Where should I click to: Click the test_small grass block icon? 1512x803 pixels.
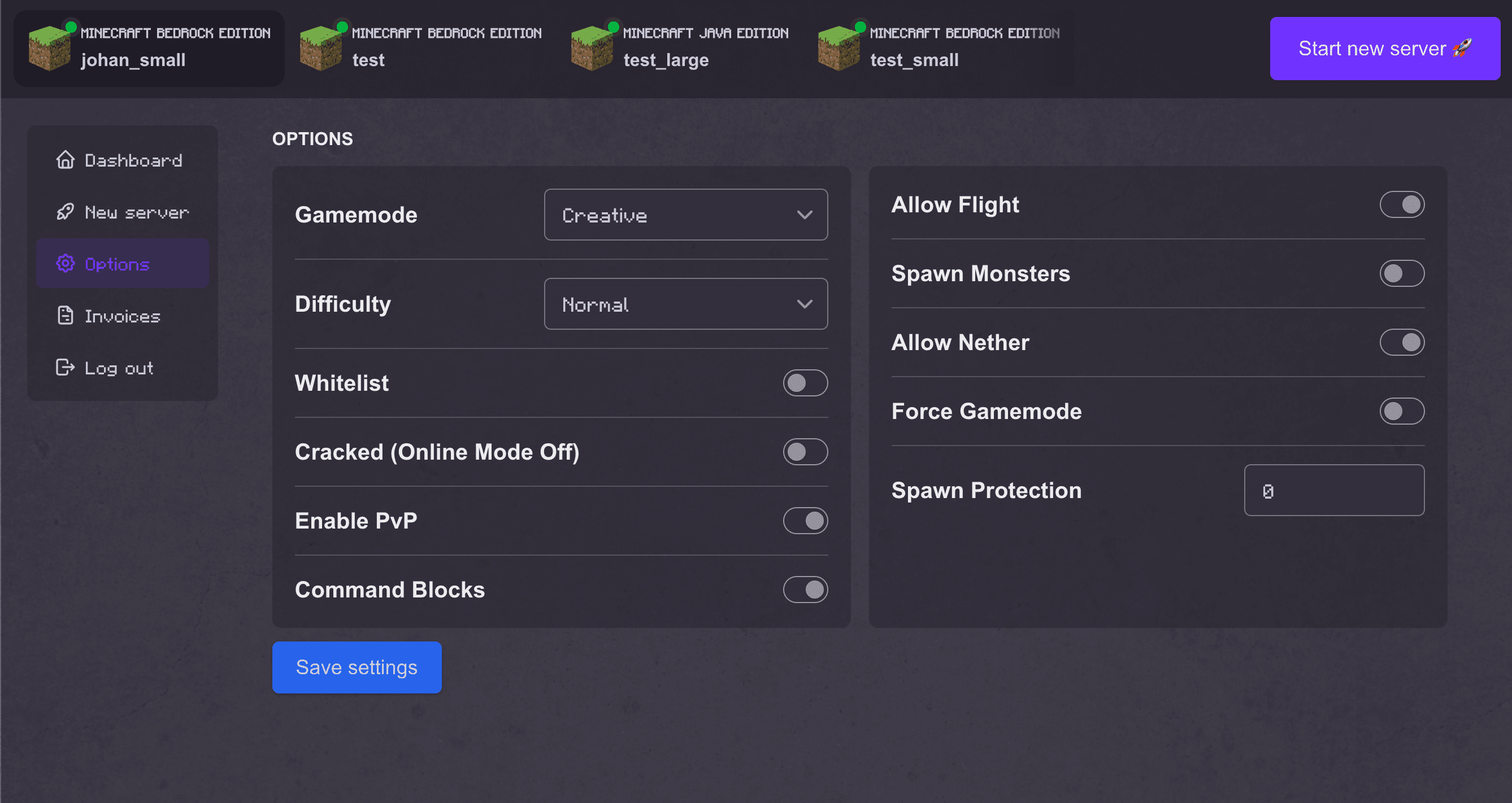[x=838, y=49]
